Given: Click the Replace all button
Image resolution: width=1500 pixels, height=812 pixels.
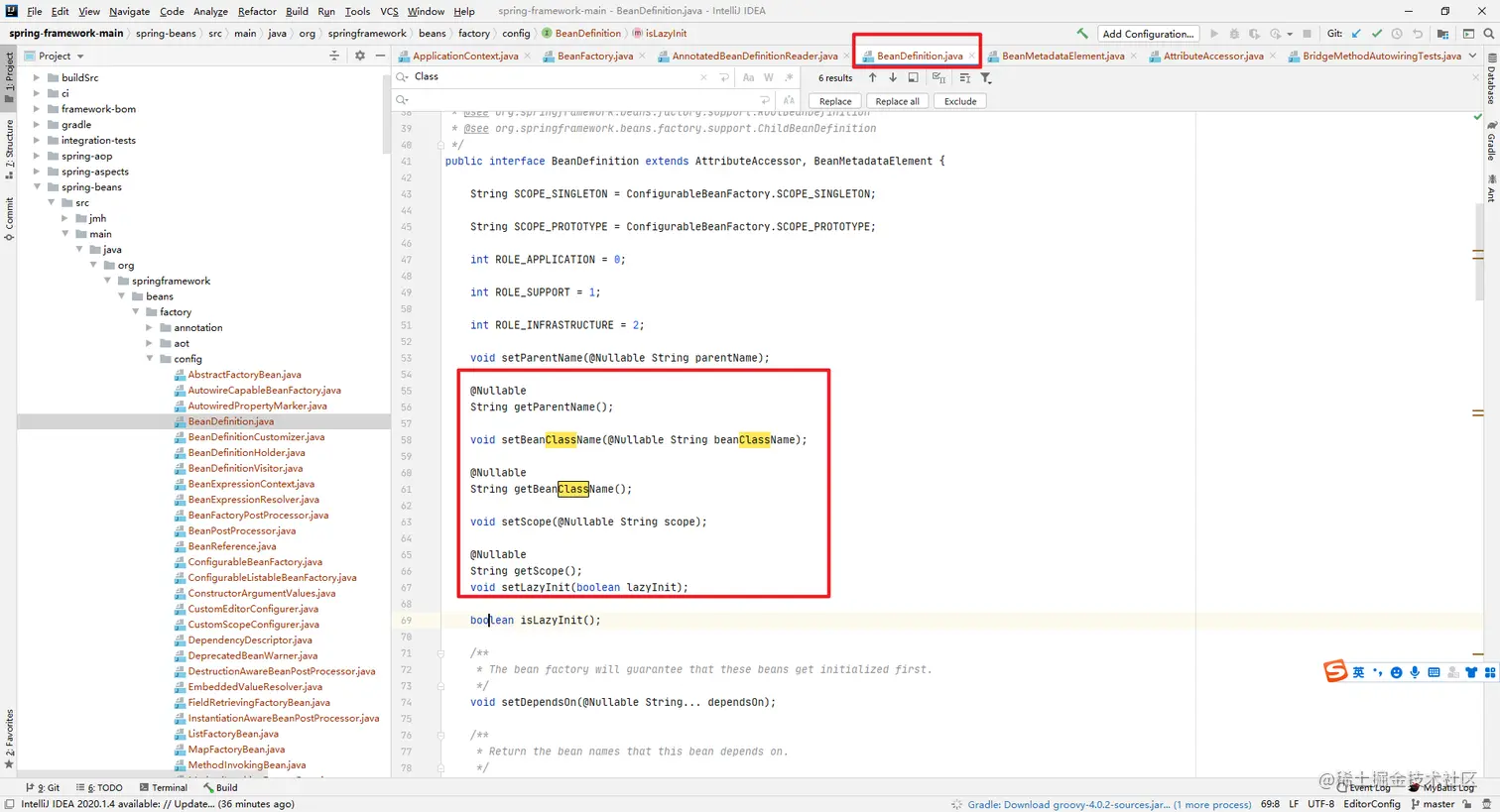Looking at the screenshot, I should [x=897, y=101].
